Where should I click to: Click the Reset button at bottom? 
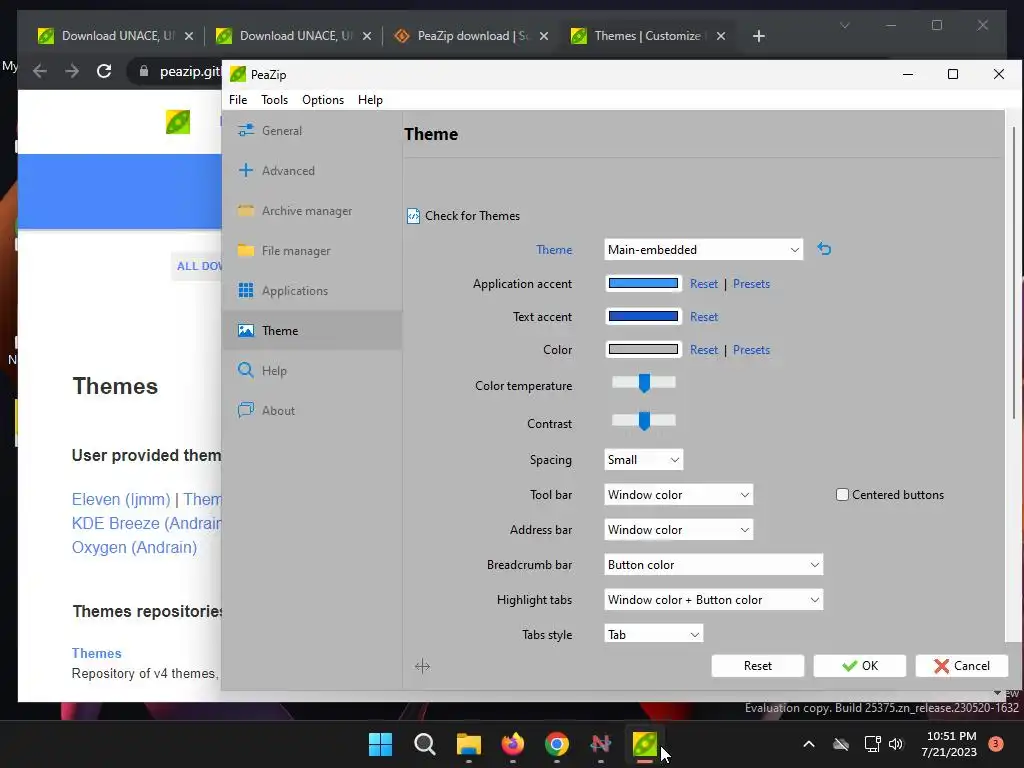pos(758,665)
